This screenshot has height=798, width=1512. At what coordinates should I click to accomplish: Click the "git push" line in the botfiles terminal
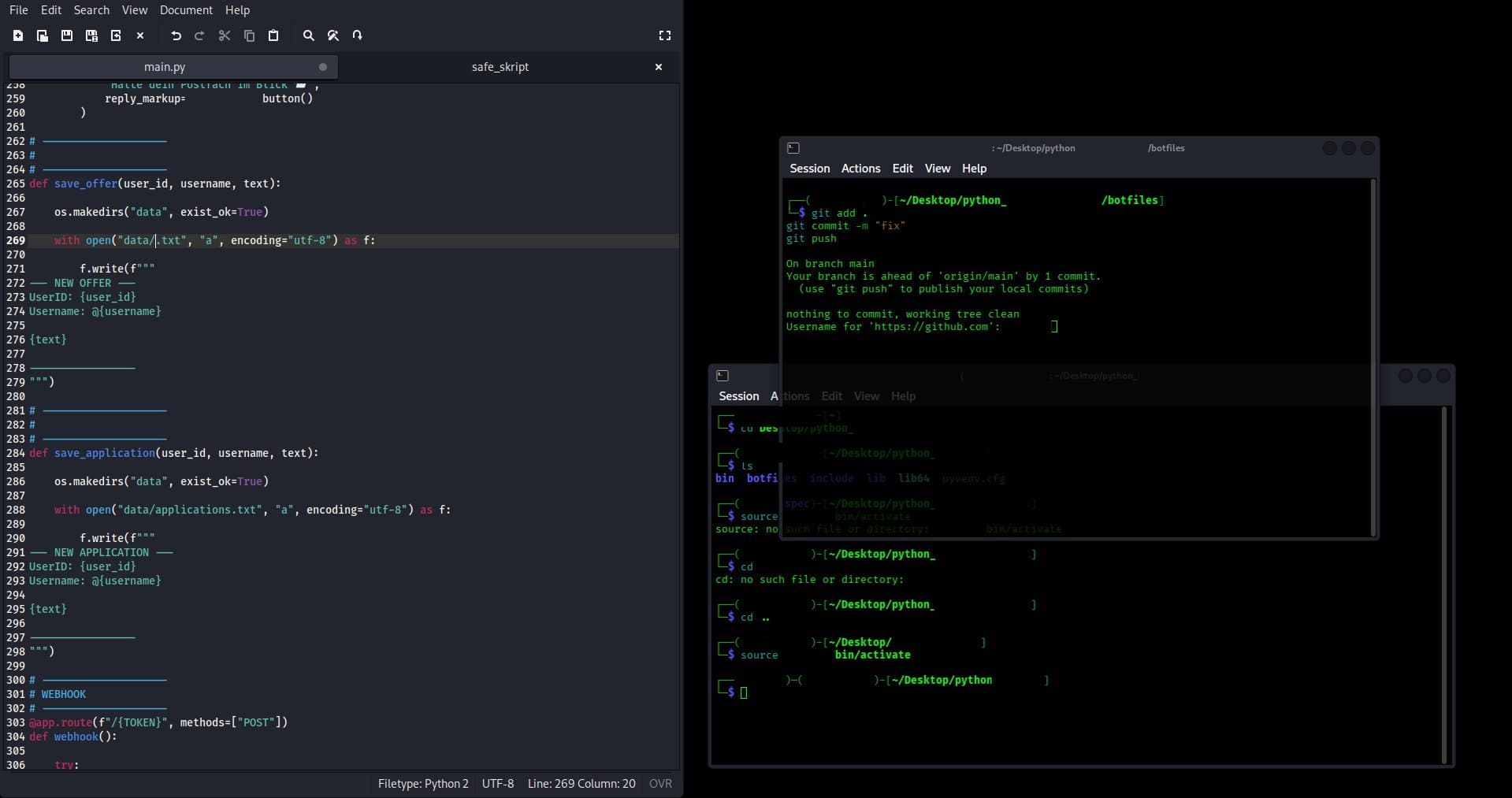(812, 239)
